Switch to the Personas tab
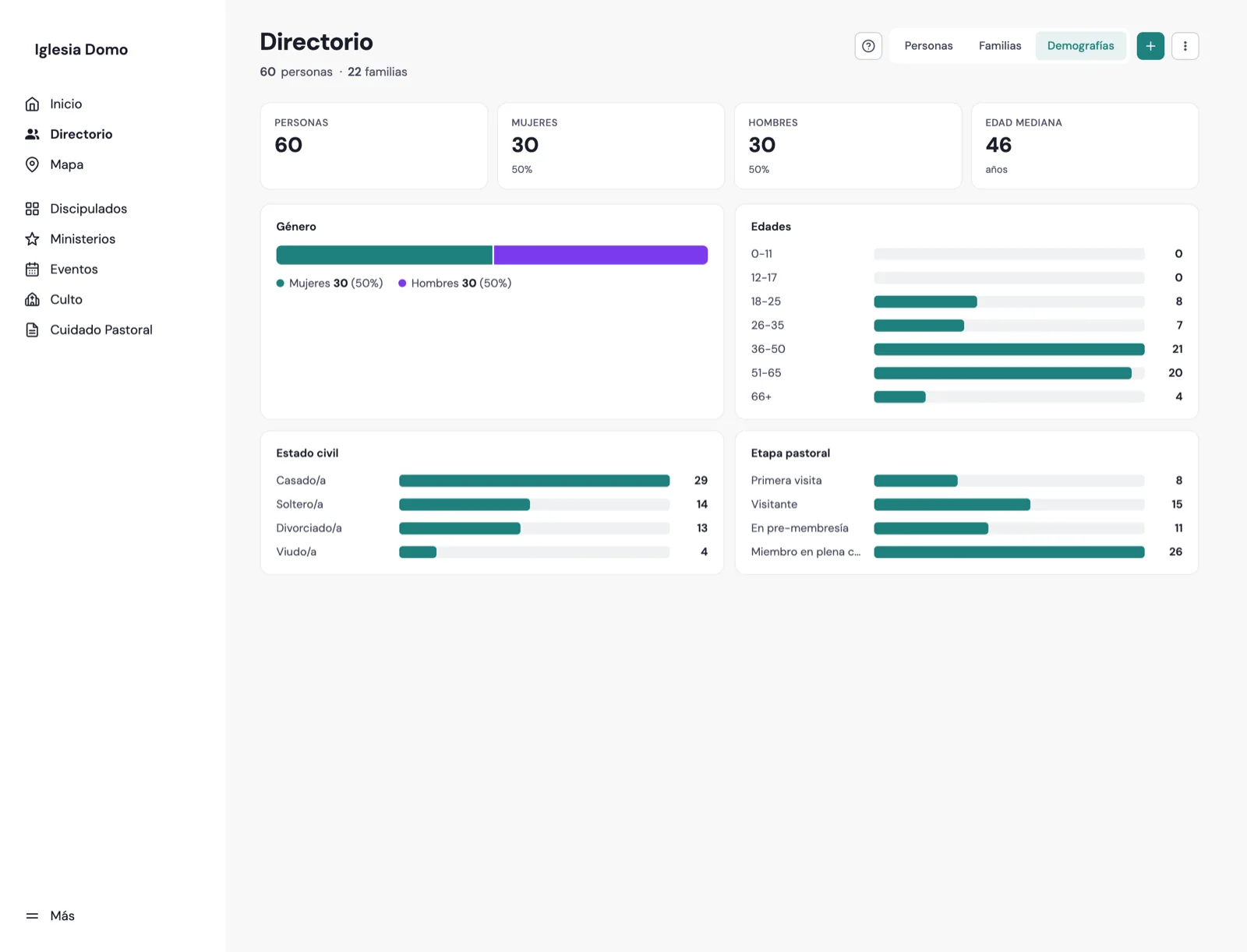This screenshot has height=952, width=1247. coord(928,46)
